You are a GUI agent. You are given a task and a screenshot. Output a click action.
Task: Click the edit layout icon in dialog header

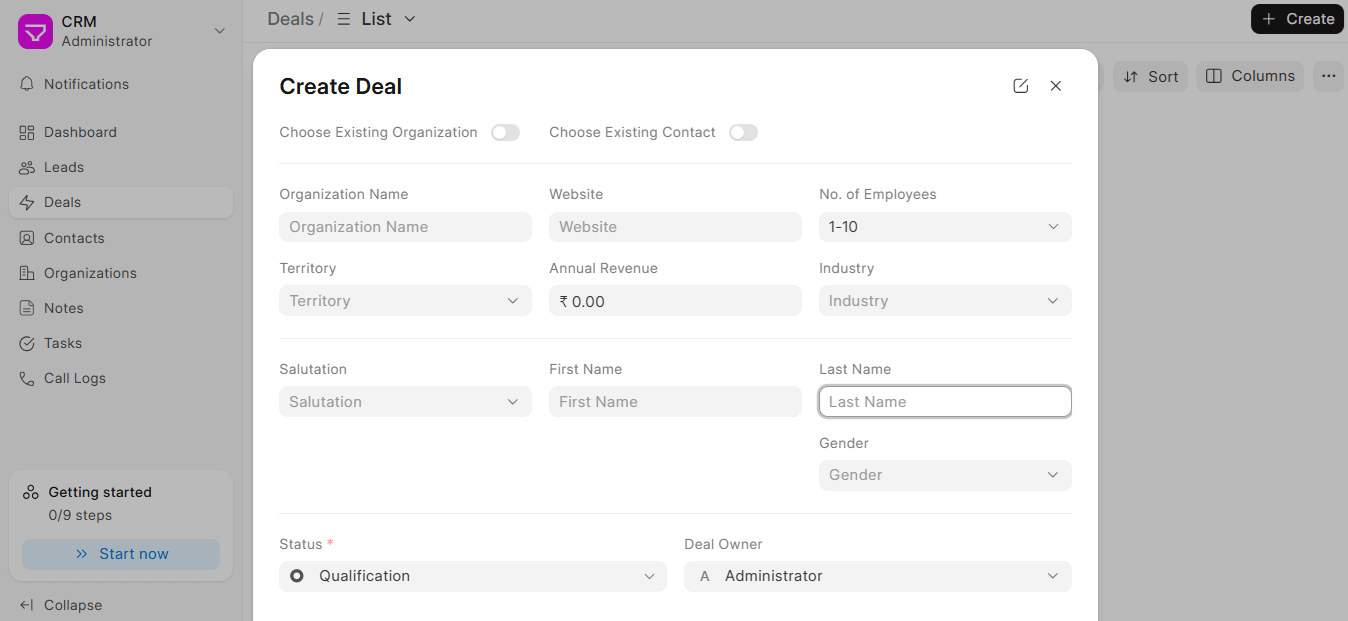[1020, 86]
